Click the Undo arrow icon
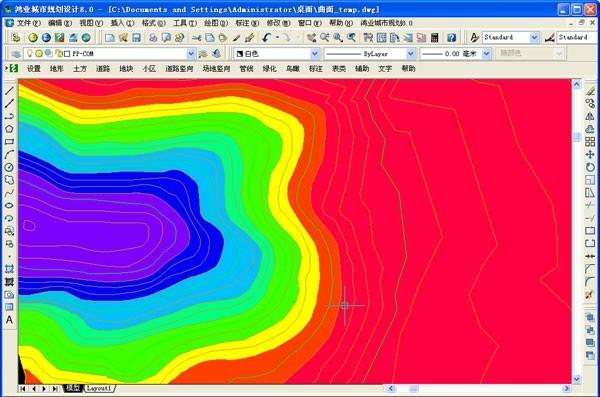 [266, 38]
